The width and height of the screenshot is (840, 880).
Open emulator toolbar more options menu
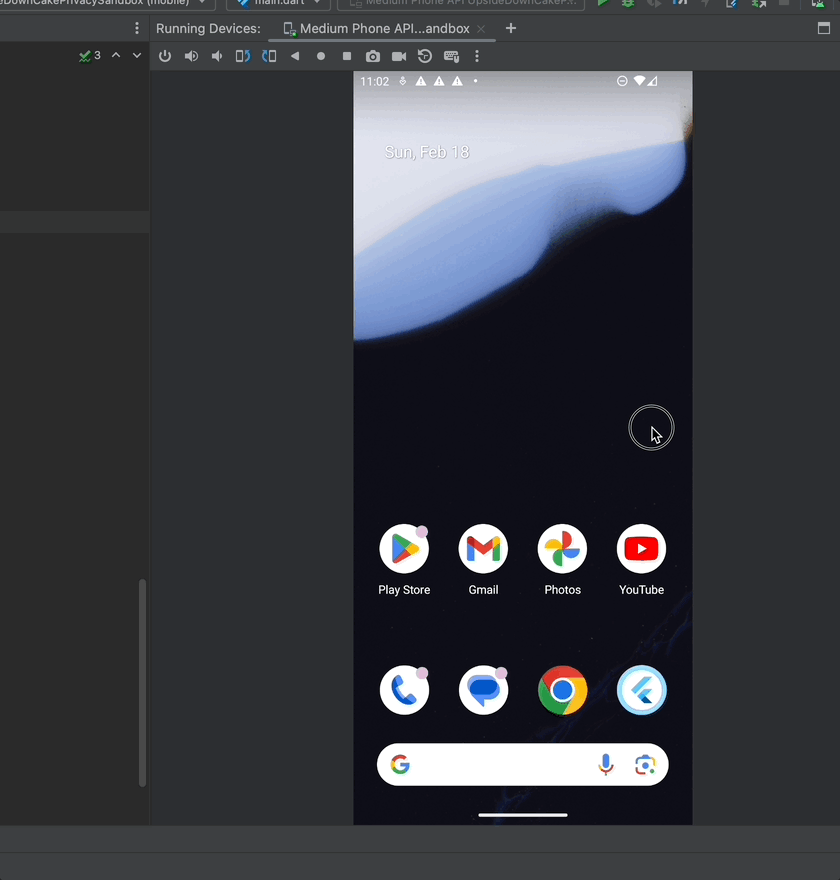477,56
